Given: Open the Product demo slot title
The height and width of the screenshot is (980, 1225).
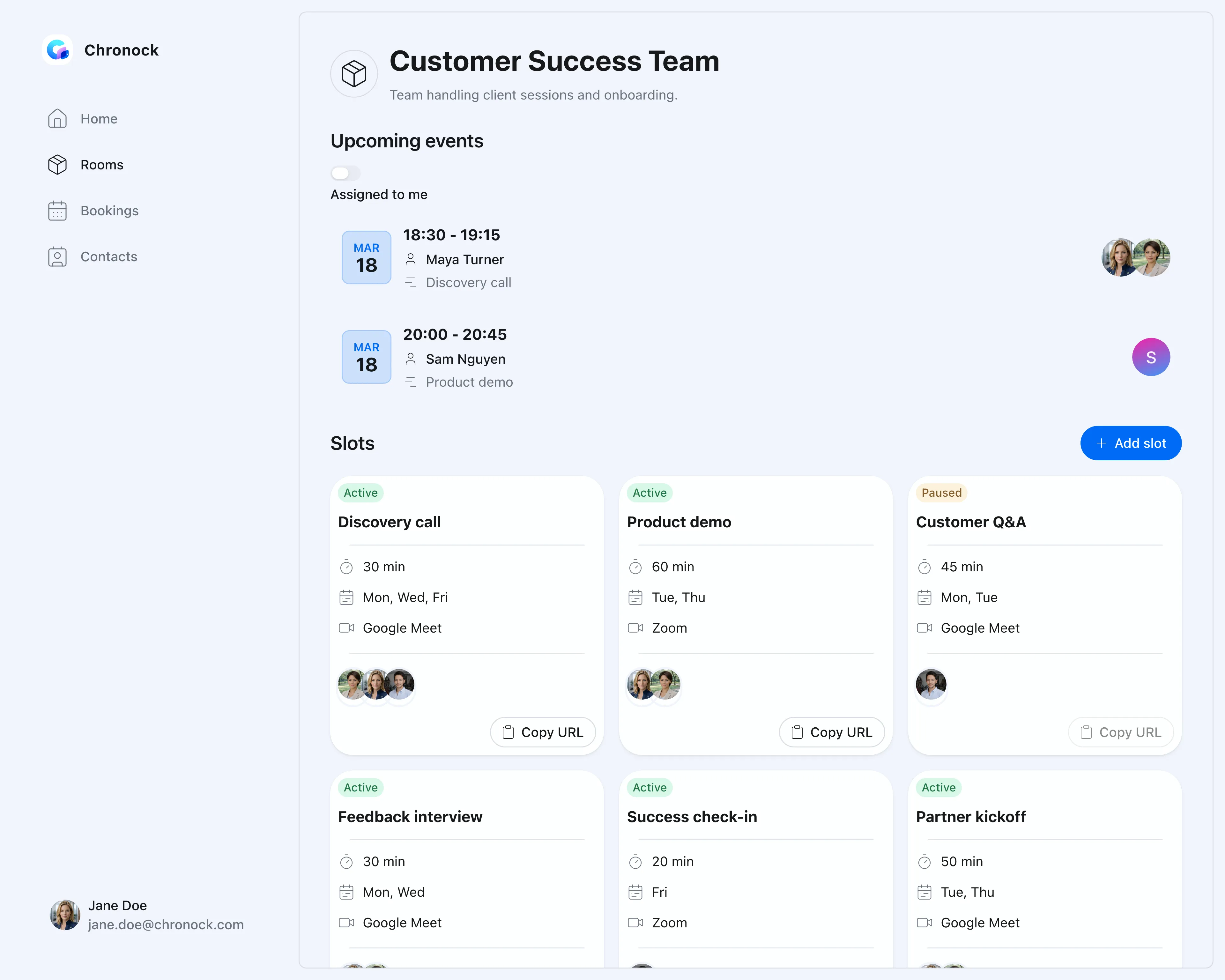Looking at the screenshot, I should tap(679, 522).
